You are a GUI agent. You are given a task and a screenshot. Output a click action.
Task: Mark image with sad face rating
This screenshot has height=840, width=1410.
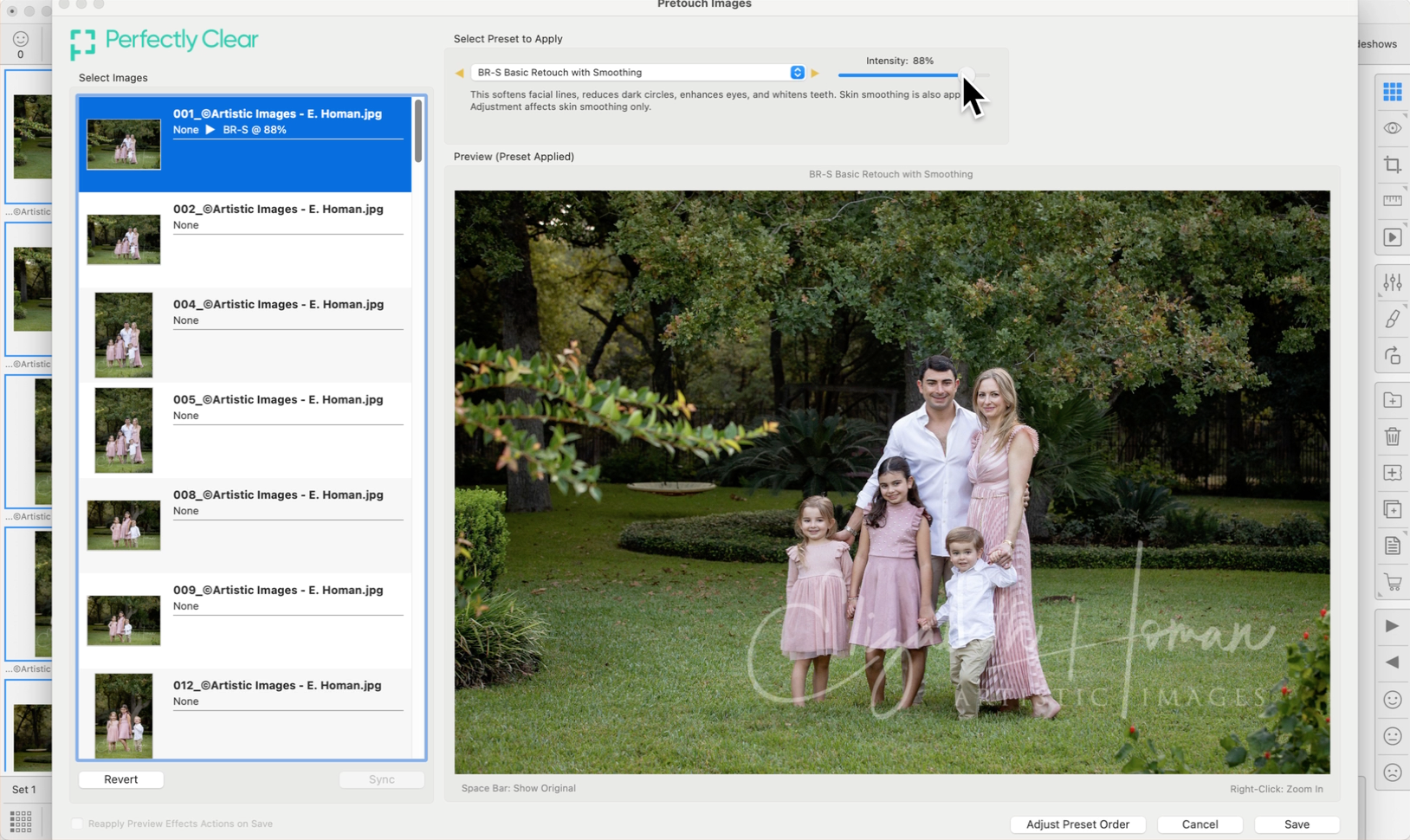pyautogui.click(x=1392, y=772)
